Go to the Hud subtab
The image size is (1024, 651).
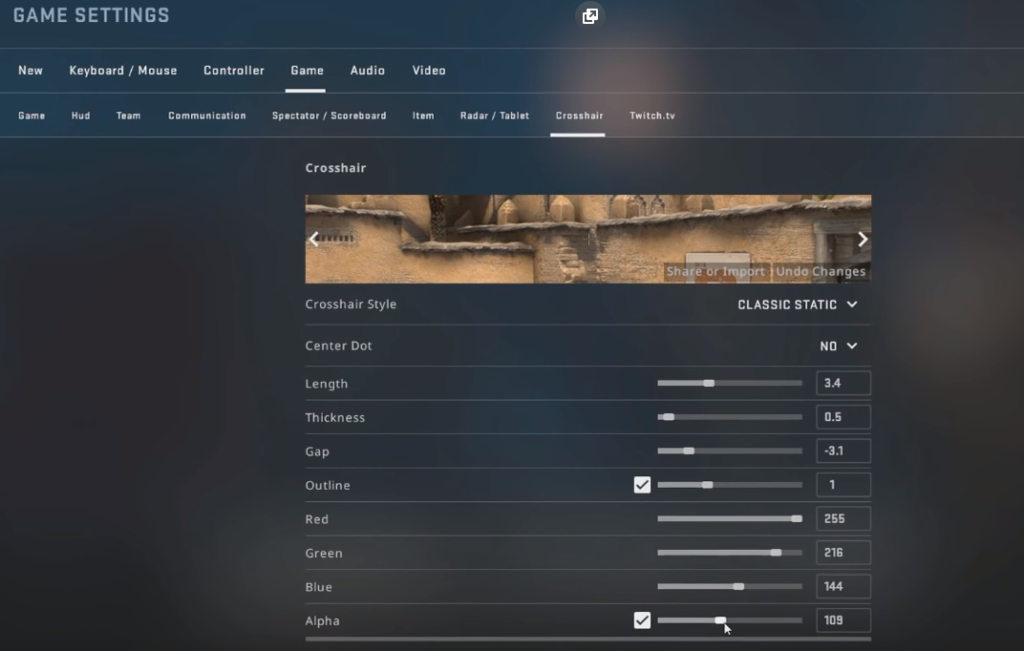[x=81, y=116]
